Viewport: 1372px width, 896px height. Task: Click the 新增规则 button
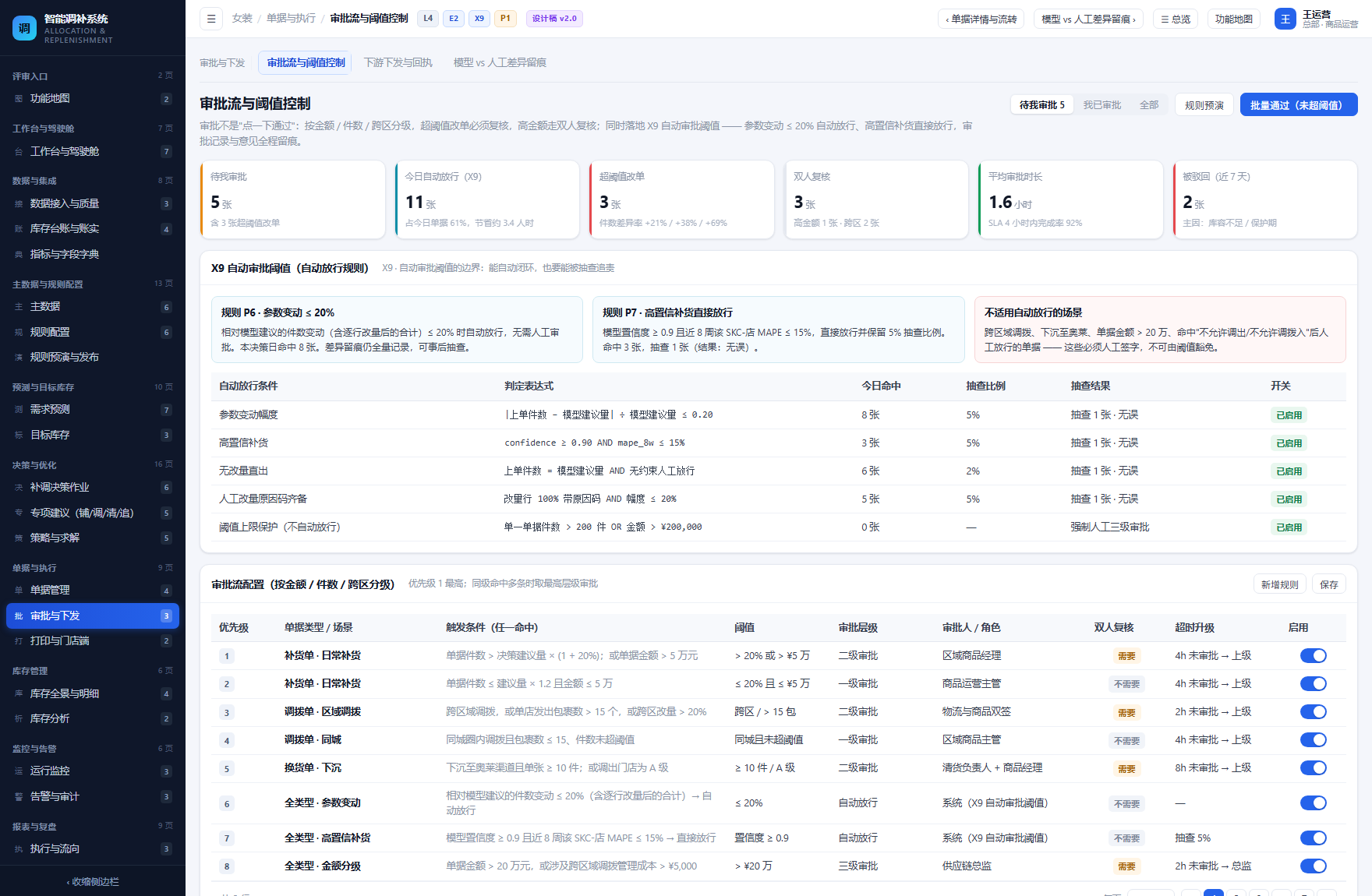[1280, 584]
